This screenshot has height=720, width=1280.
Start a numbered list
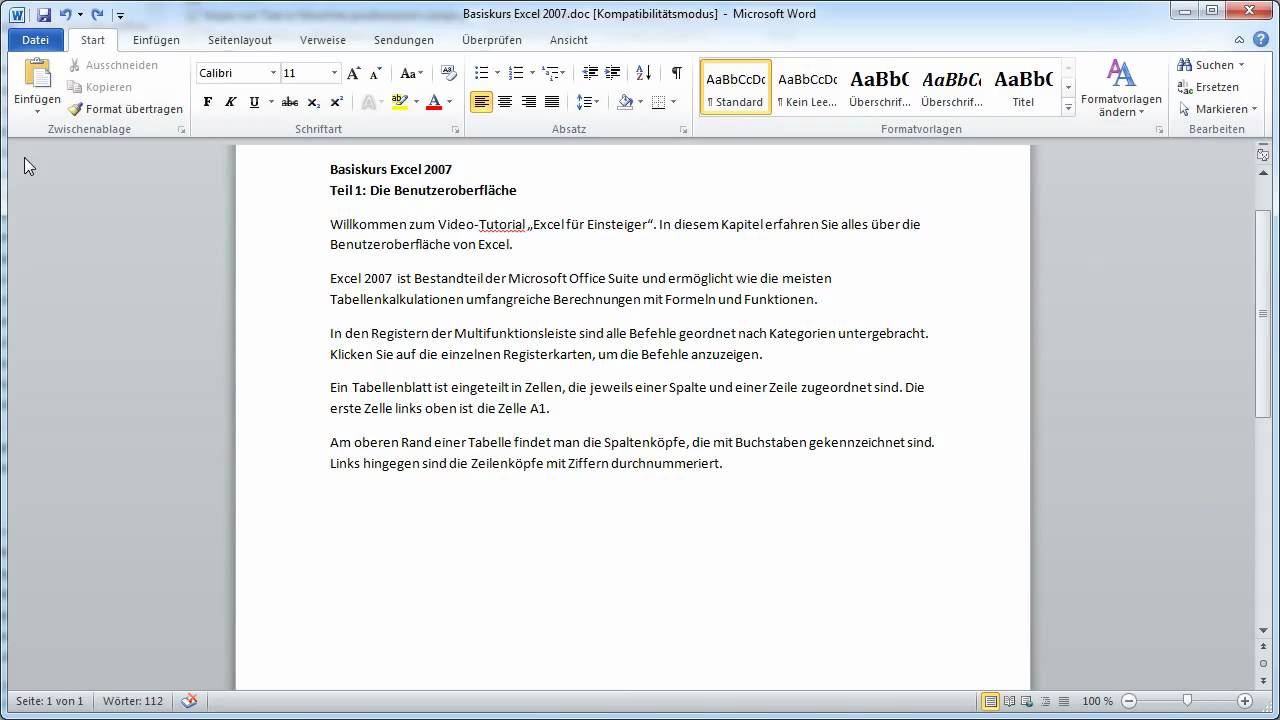pos(516,73)
